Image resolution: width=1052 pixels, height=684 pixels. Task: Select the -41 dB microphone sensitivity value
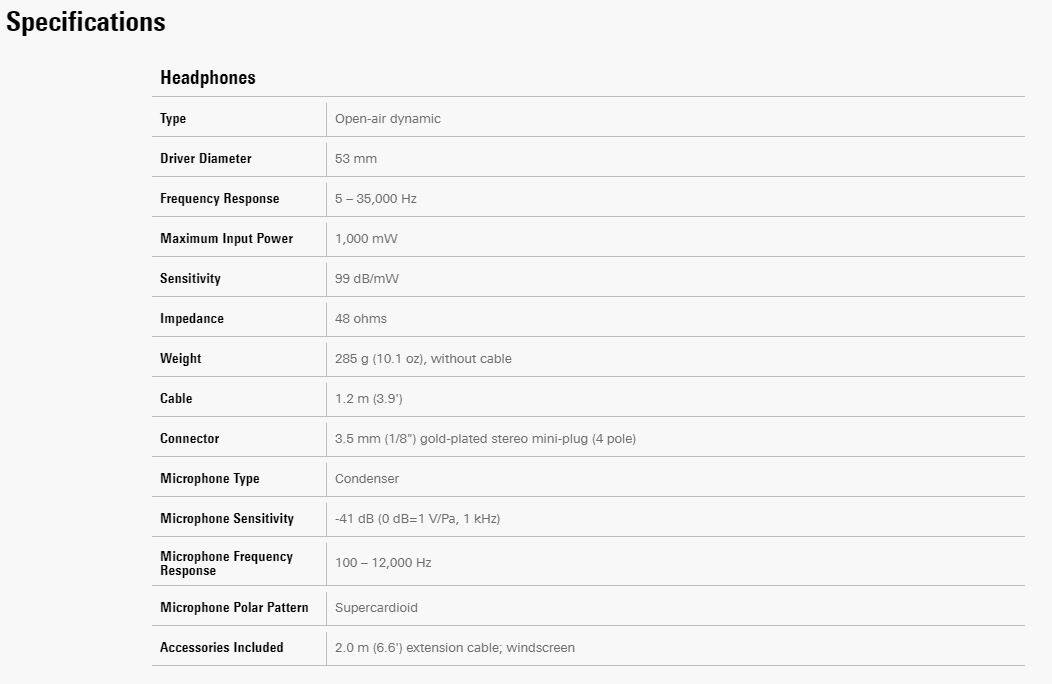click(x=417, y=519)
